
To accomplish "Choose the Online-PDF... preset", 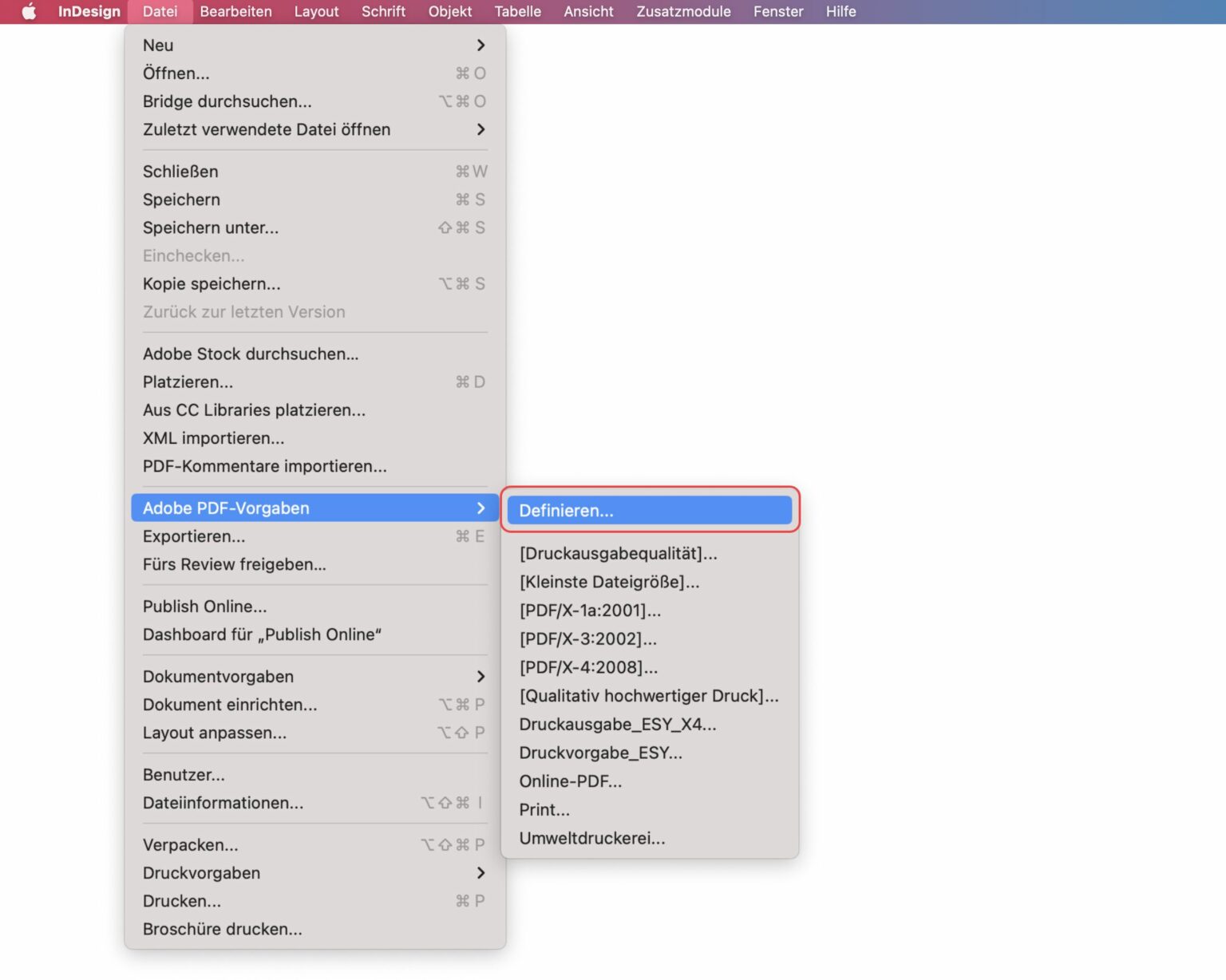I will point(650,781).
